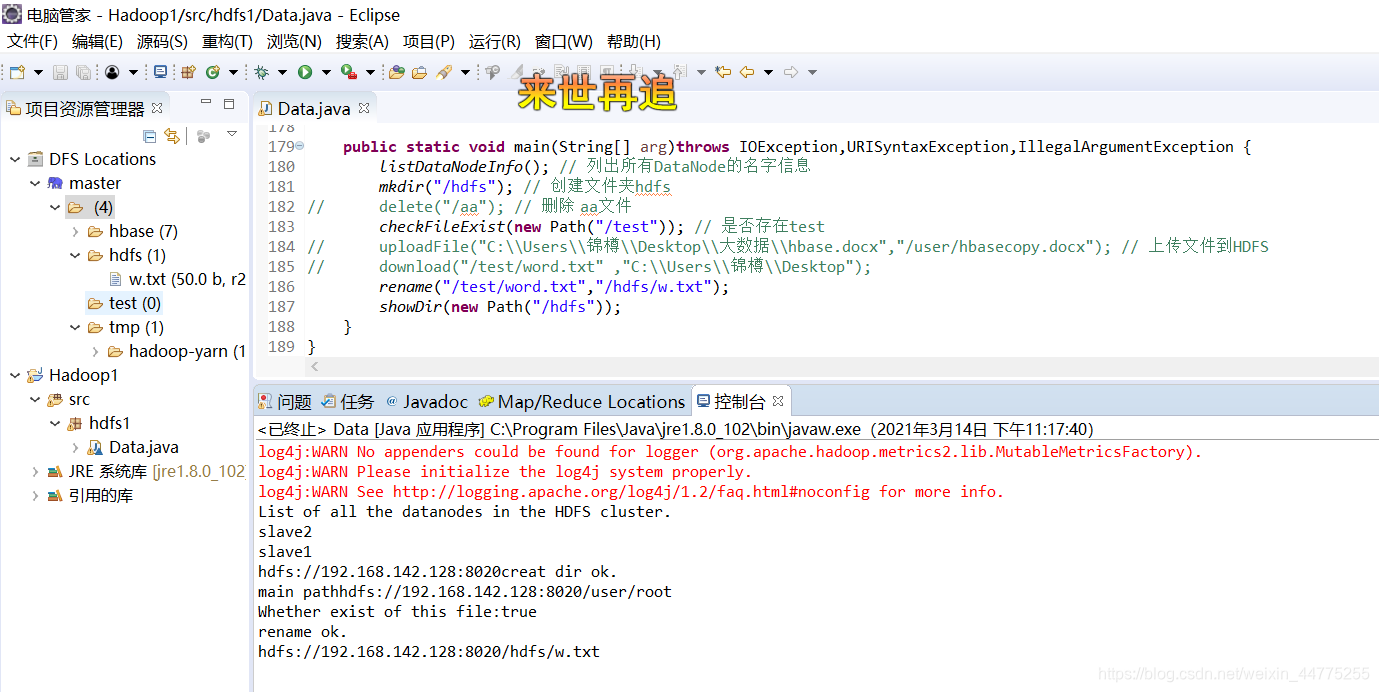Click the blue monitor icon in toolbar
This screenshot has width=1379, height=692.
160,72
